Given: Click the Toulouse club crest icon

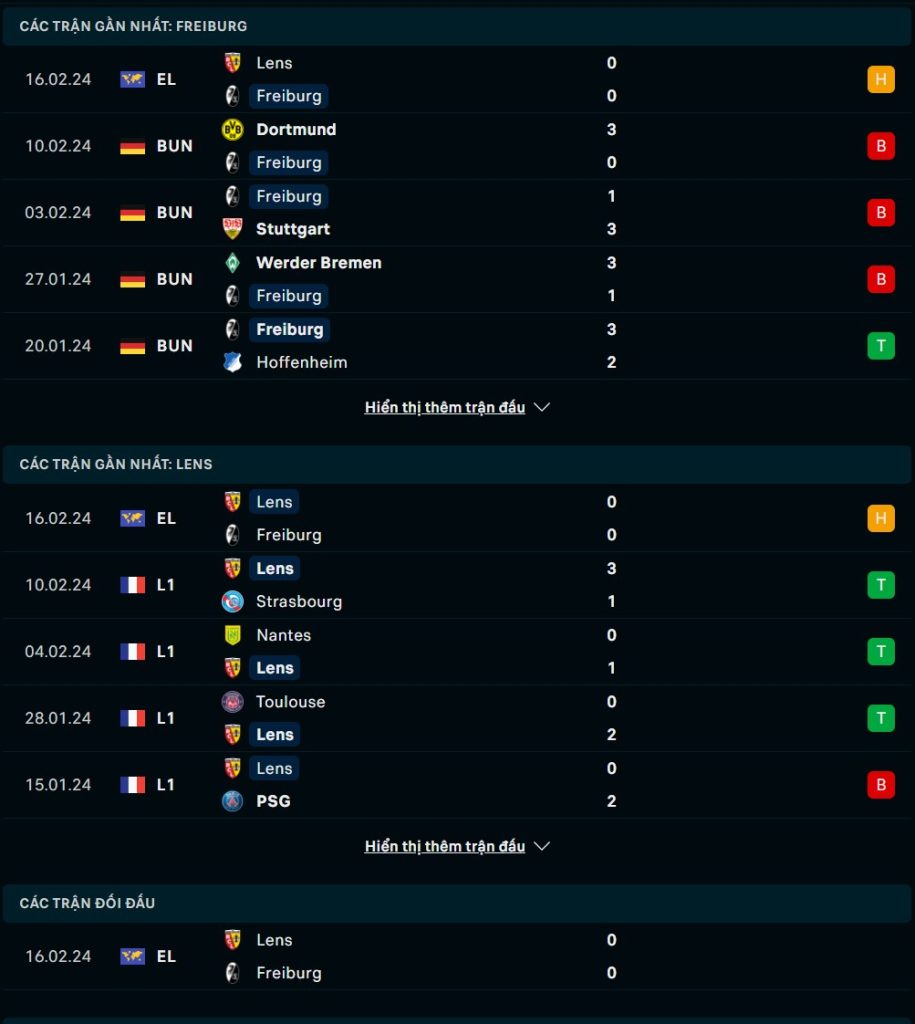Looking at the screenshot, I should [x=233, y=701].
